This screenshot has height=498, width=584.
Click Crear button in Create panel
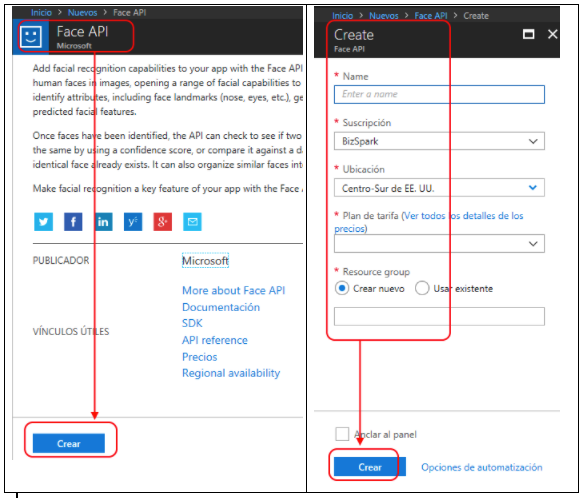click(x=370, y=467)
